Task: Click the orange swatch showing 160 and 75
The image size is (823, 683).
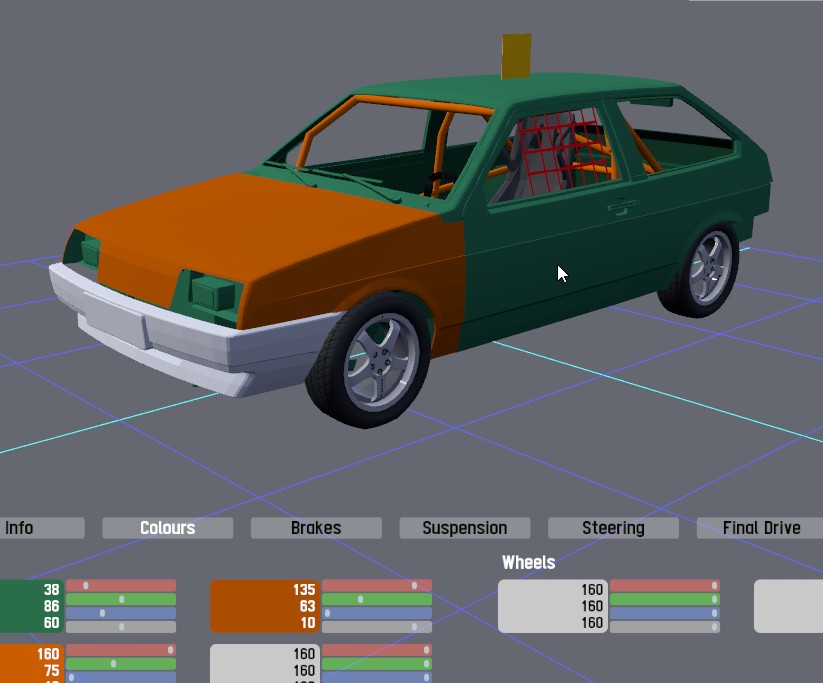Action: pyautogui.click(x=31, y=664)
